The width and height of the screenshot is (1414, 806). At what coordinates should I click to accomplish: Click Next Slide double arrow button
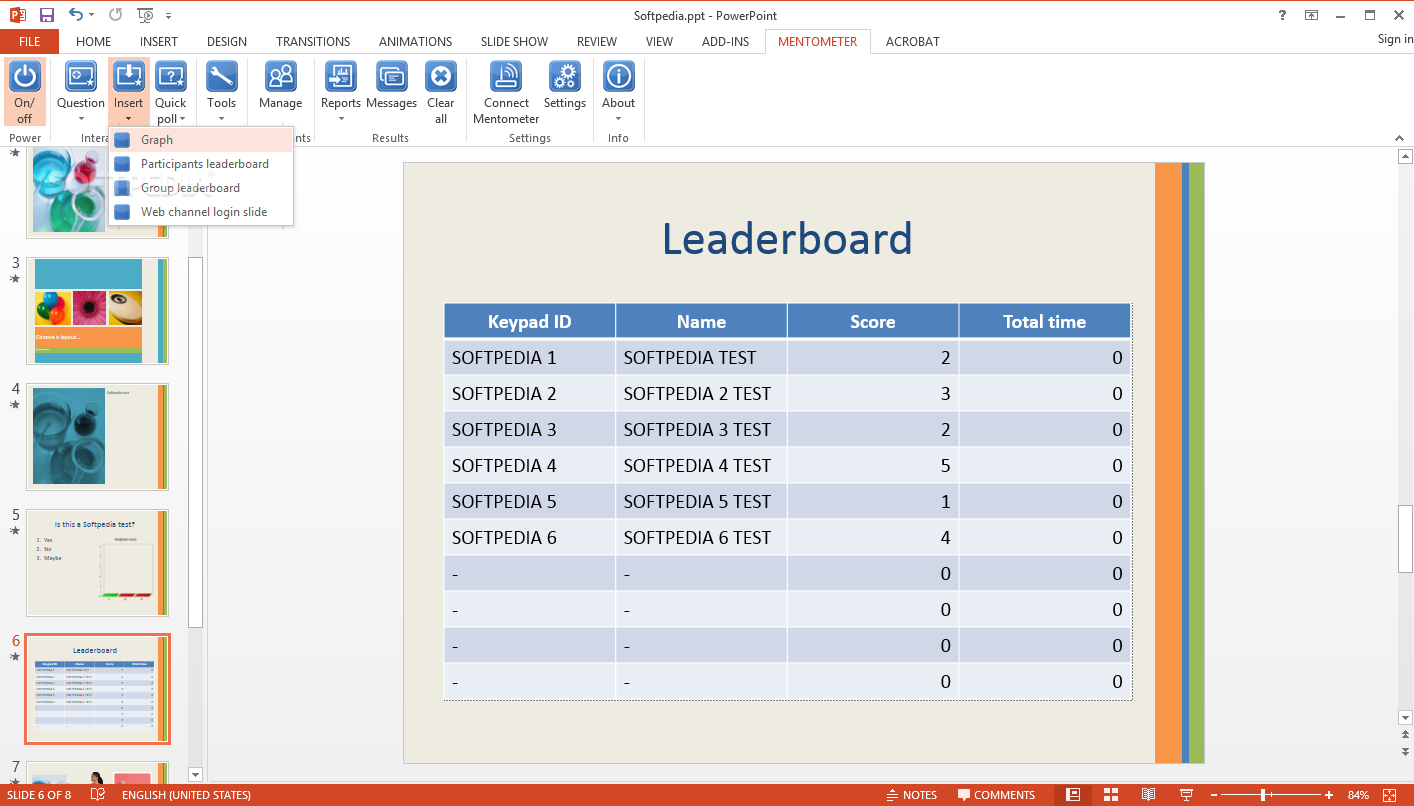1405,752
